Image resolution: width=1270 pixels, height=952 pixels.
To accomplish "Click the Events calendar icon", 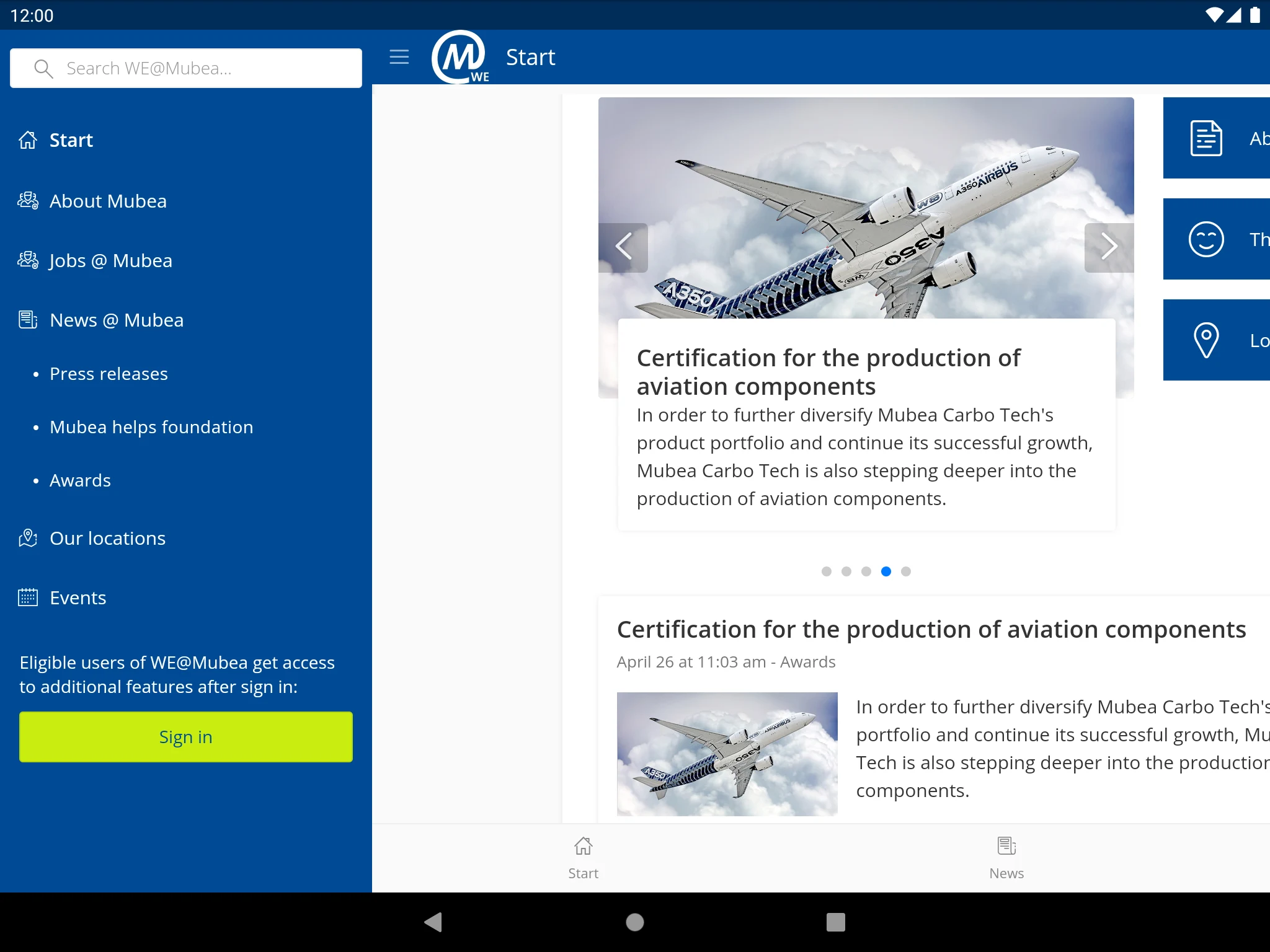I will tap(28, 597).
